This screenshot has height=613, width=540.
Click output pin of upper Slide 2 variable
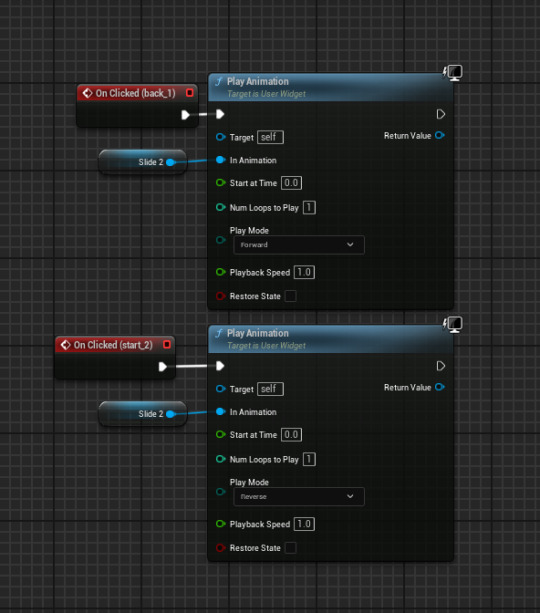[x=170, y=162]
